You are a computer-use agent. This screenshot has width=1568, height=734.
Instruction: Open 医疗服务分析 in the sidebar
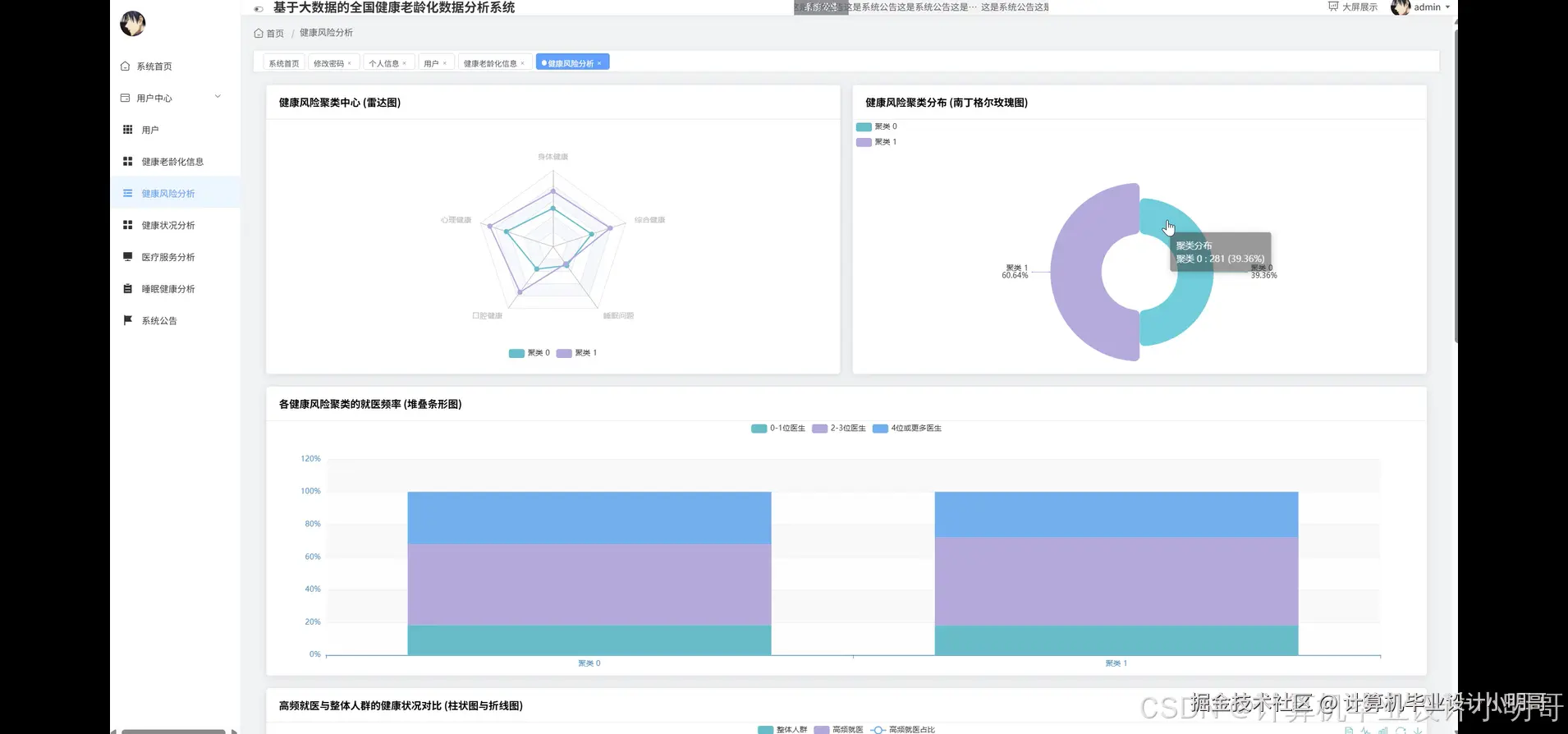click(167, 257)
